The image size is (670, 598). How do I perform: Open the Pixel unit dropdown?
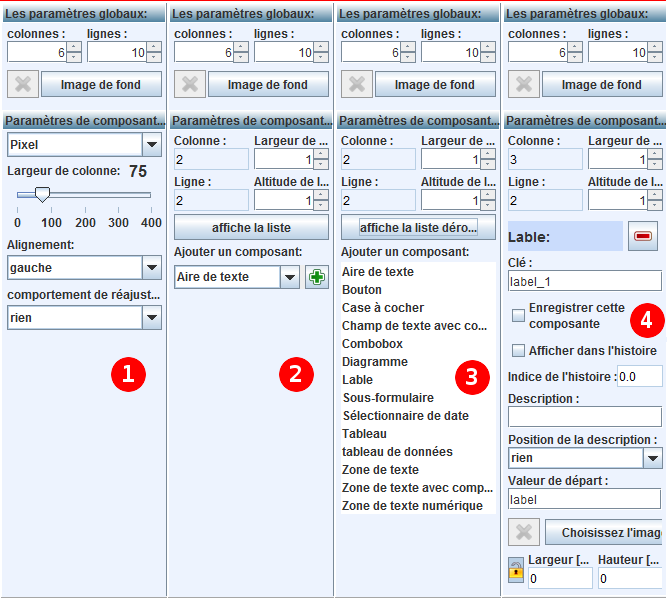[x=151, y=145]
